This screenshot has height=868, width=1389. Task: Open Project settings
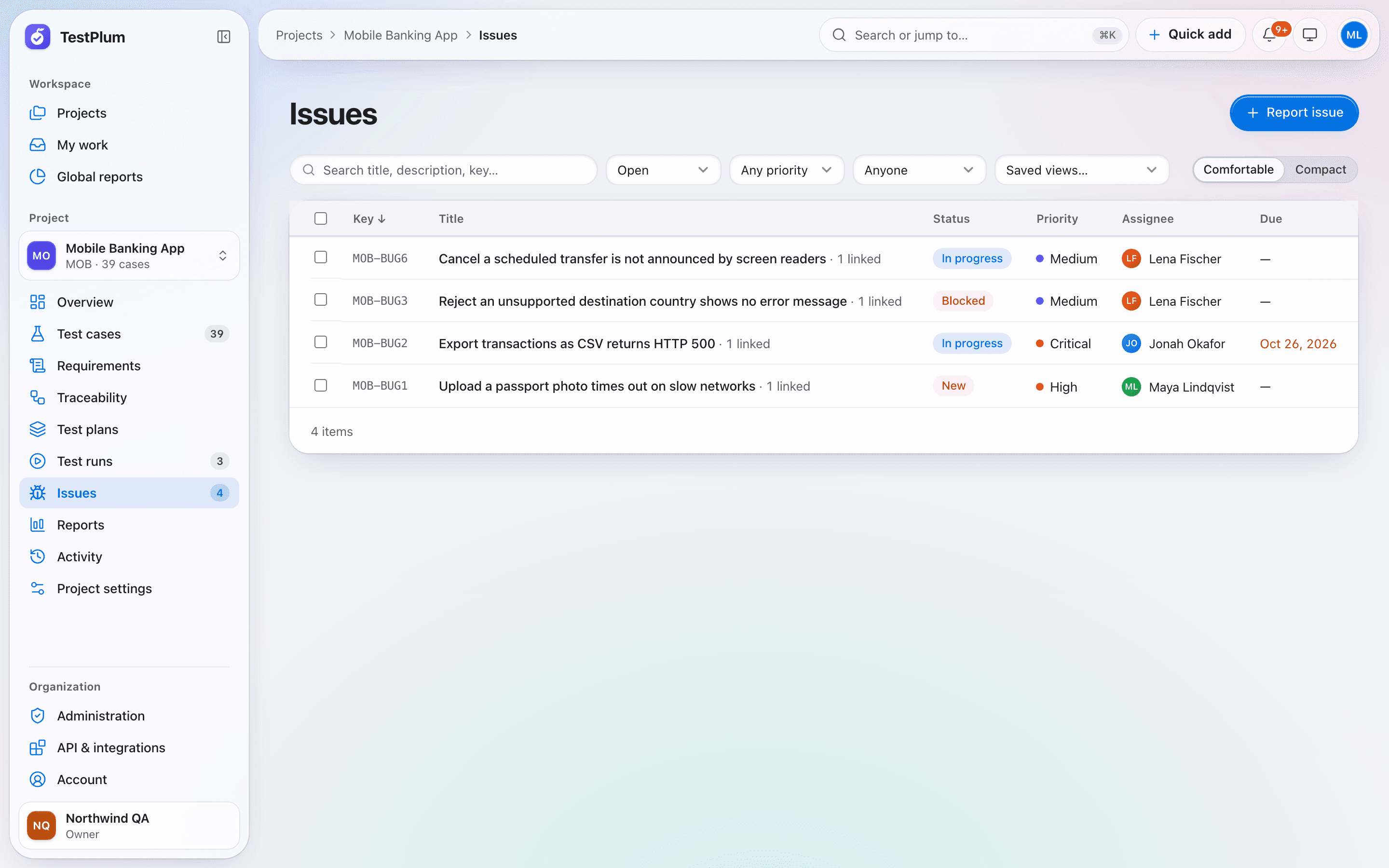129,588
